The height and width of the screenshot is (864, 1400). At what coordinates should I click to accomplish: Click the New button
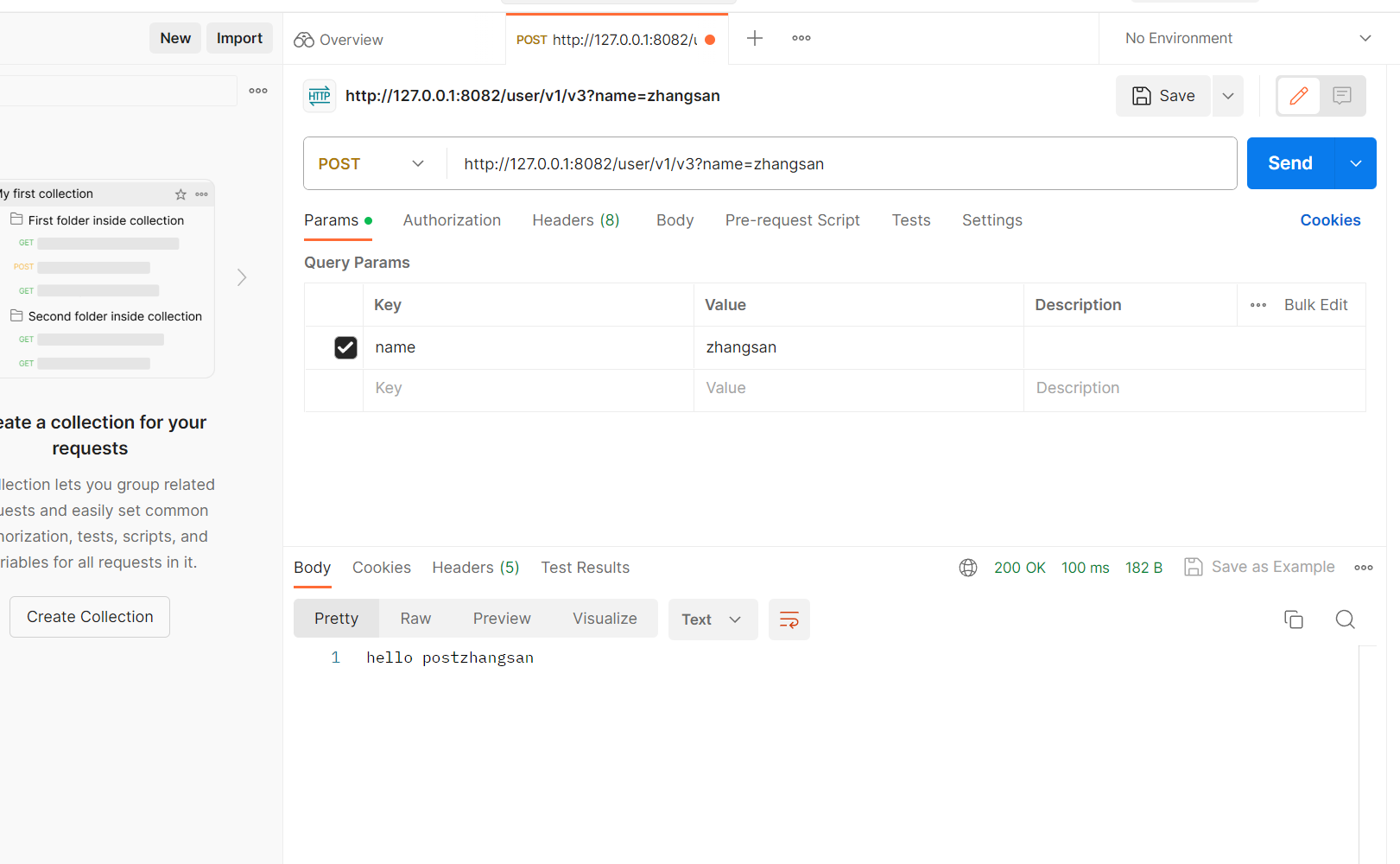click(x=175, y=38)
